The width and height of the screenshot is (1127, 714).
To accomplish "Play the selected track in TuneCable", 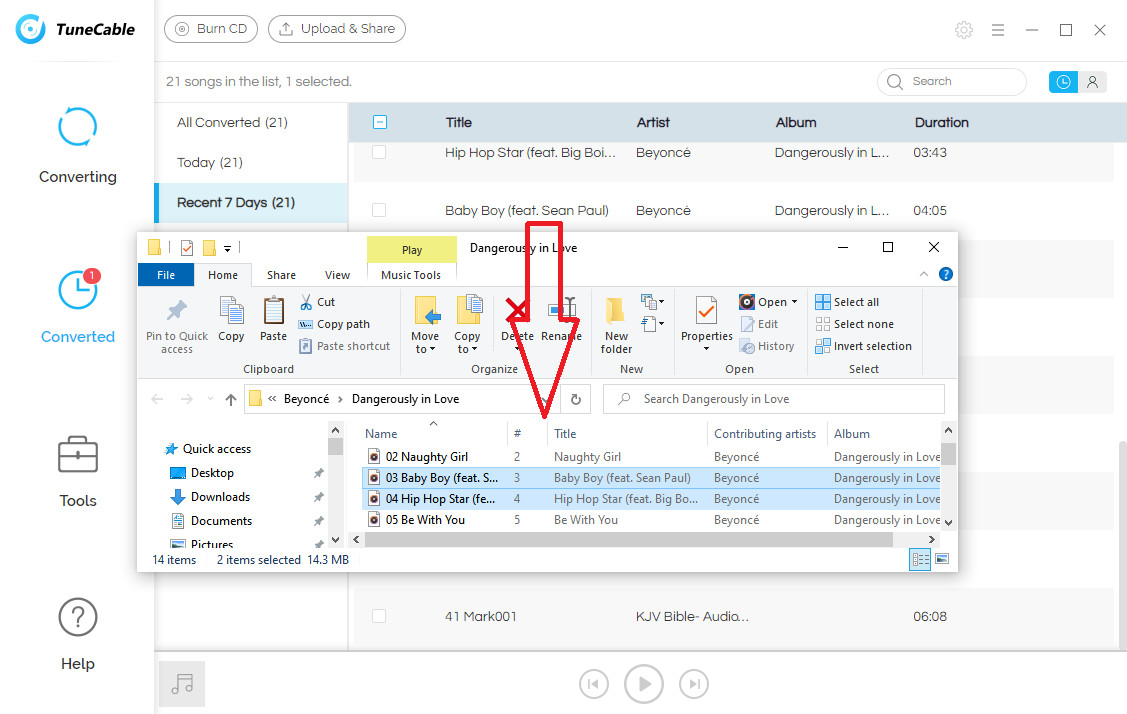I will click(x=644, y=684).
